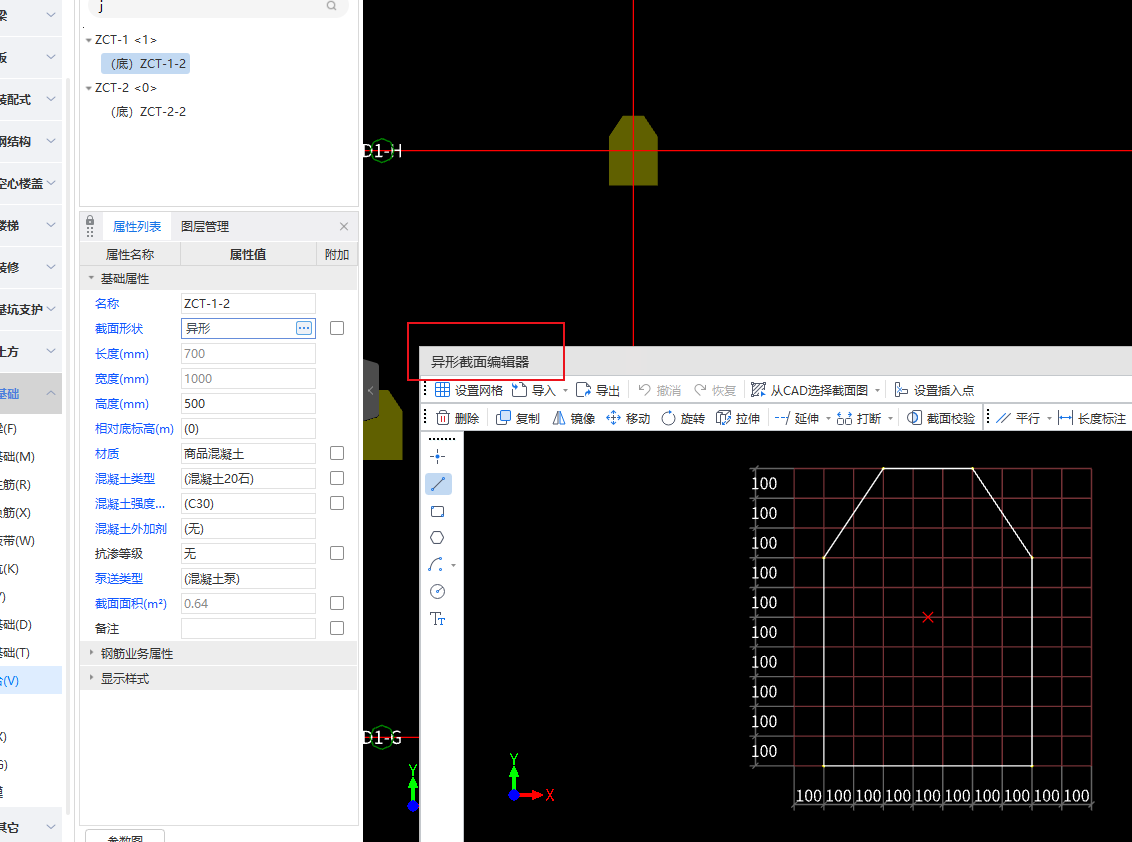Open the 平行 dropdown arrow

coord(1049,419)
